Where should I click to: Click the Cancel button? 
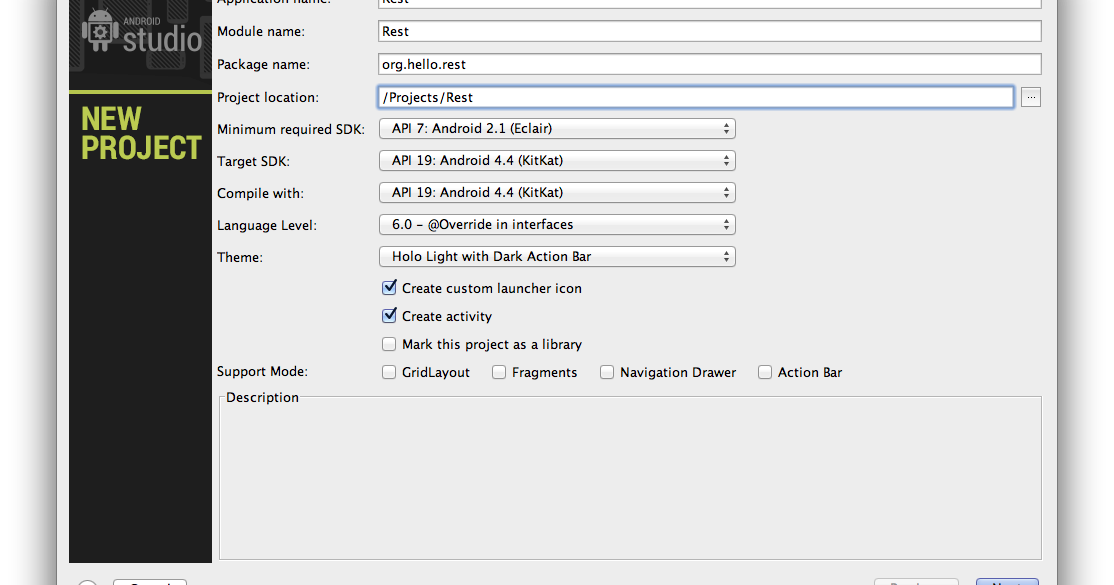(x=149, y=583)
